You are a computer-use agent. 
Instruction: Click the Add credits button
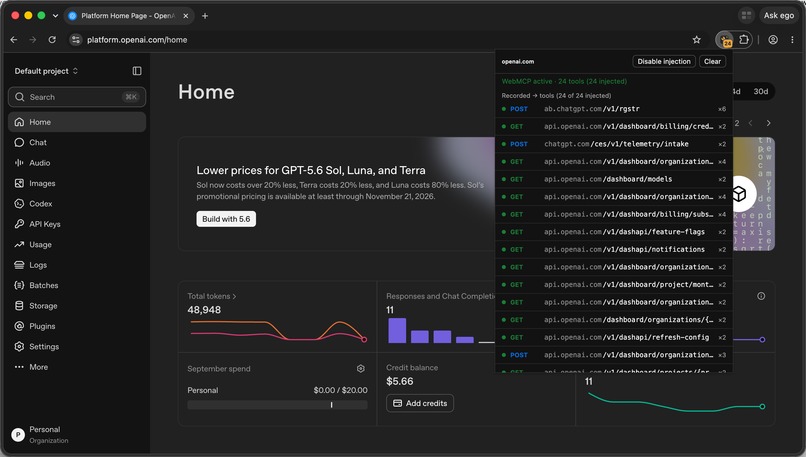tap(420, 404)
